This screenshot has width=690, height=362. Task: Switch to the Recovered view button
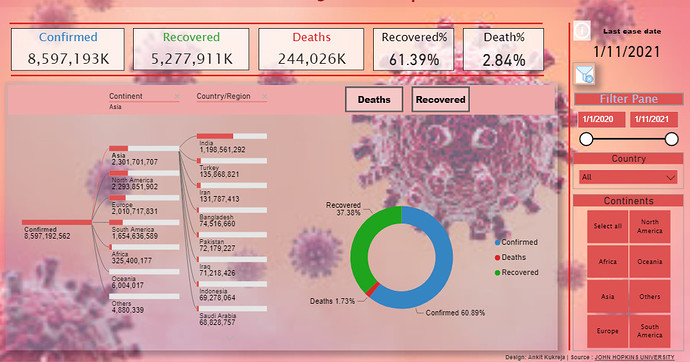[x=440, y=99]
